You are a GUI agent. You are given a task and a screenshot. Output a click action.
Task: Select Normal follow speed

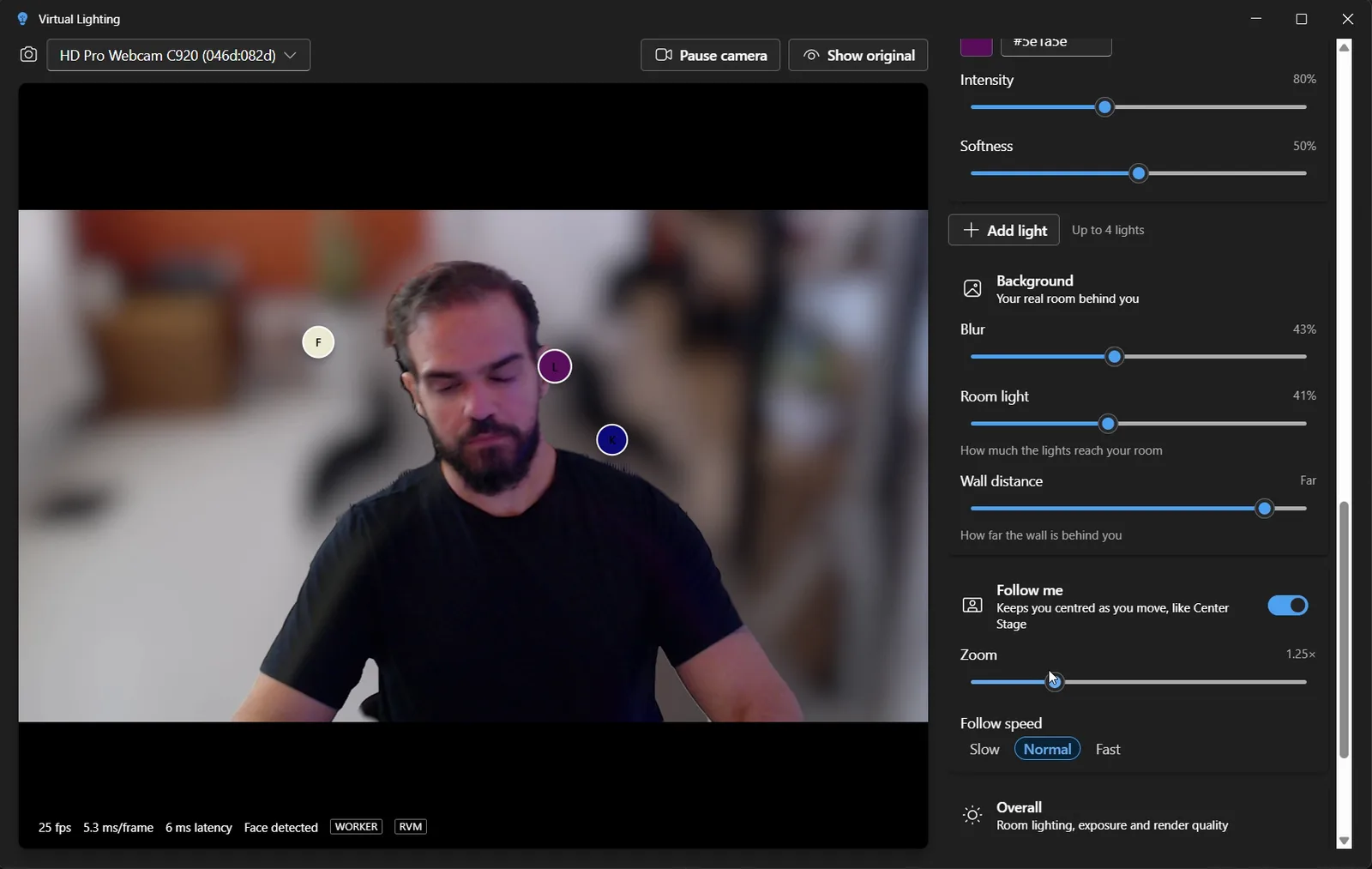tap(1047, 749)
